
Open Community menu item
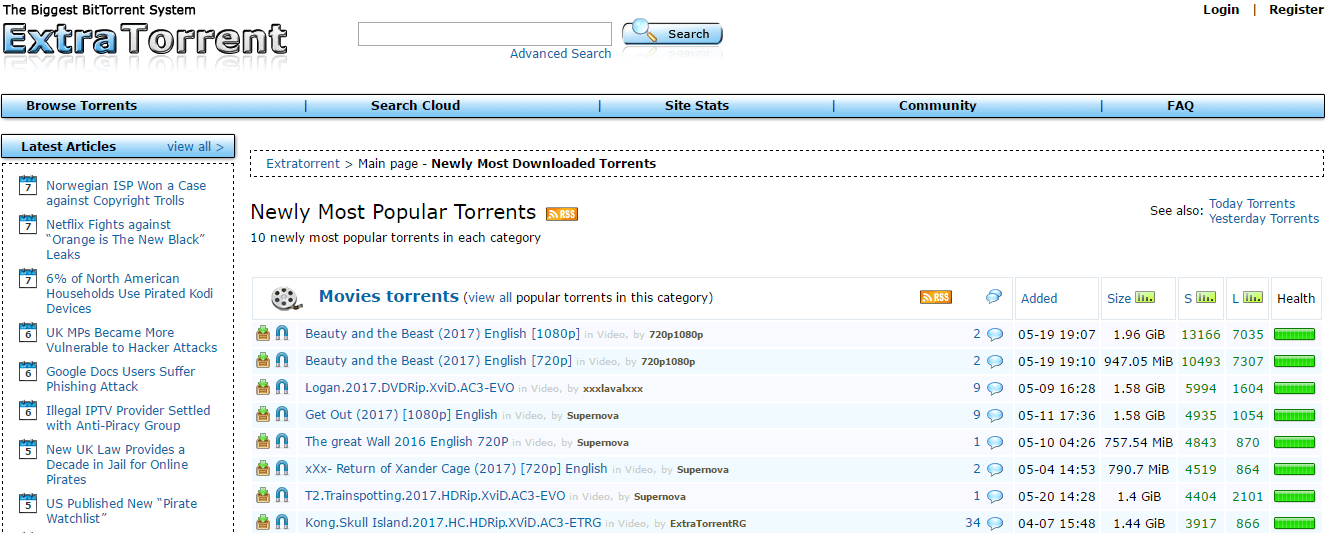pos(938,106)
